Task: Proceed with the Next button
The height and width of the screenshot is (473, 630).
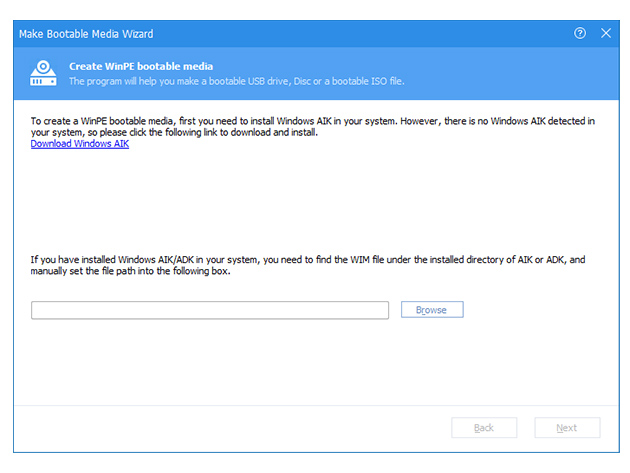Action: click(567, 428)
